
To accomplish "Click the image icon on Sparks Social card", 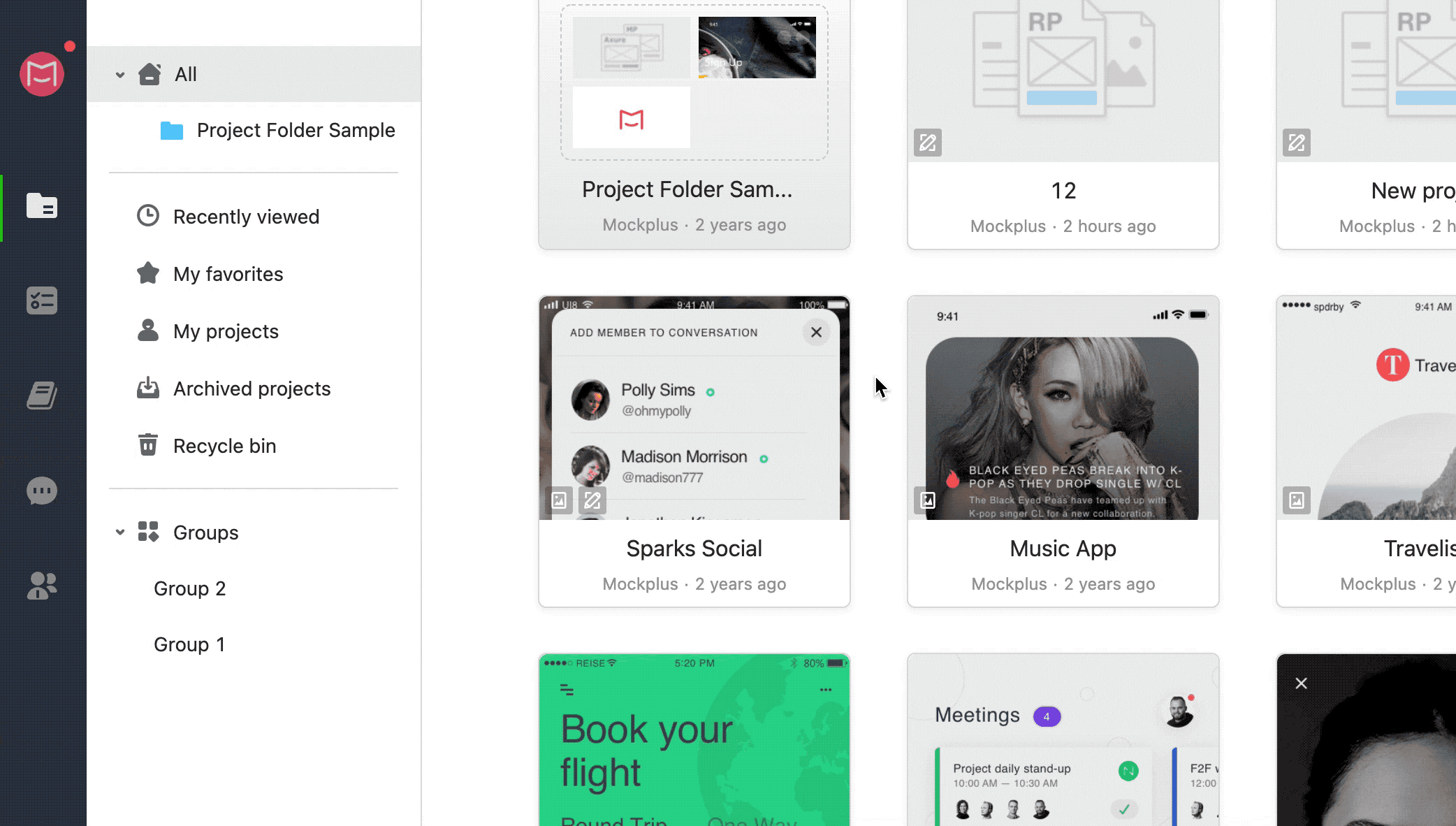I will tap(559, 500).
